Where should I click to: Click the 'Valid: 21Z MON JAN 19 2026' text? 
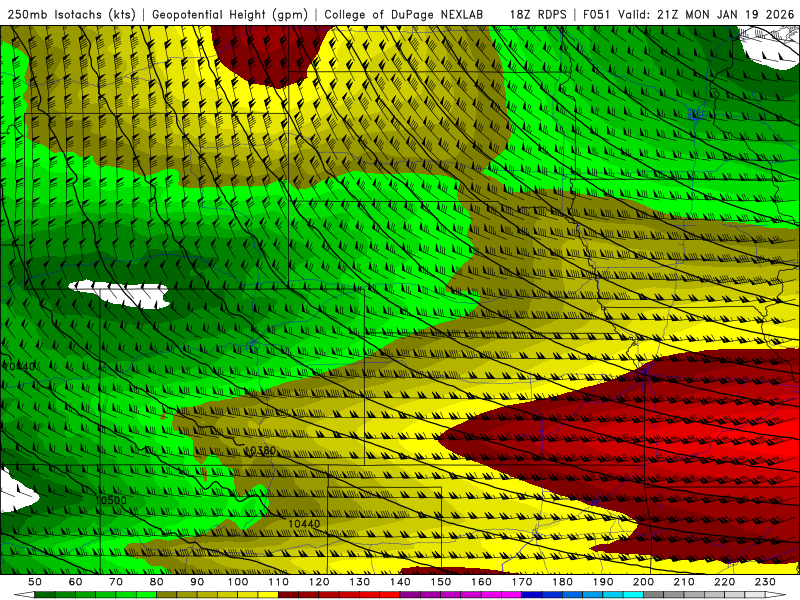(706, 14)
